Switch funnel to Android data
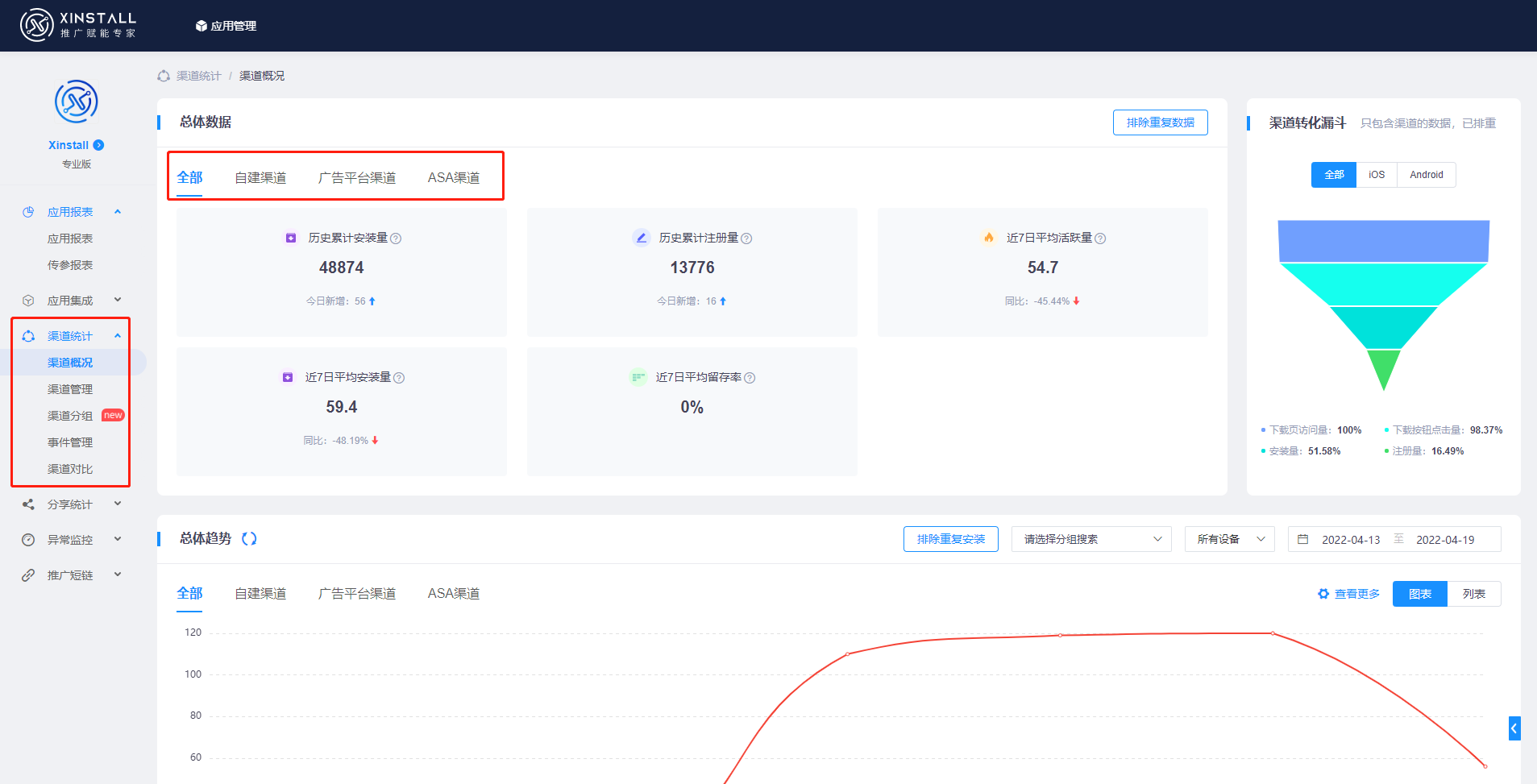Screen dimensions: 1537x784 [1426, 175]
